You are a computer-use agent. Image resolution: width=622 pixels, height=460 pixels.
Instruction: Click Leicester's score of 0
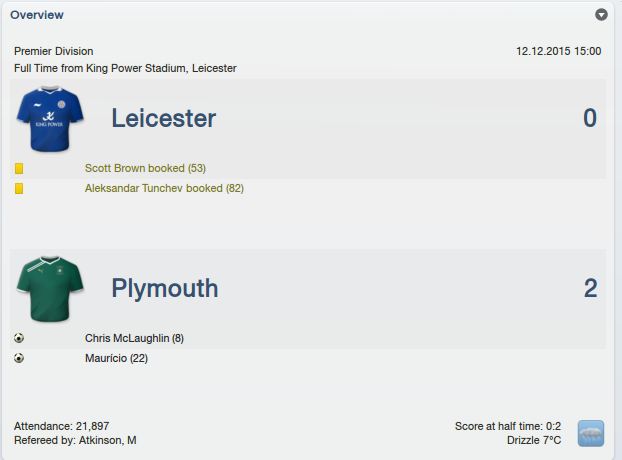coord(590,118)
